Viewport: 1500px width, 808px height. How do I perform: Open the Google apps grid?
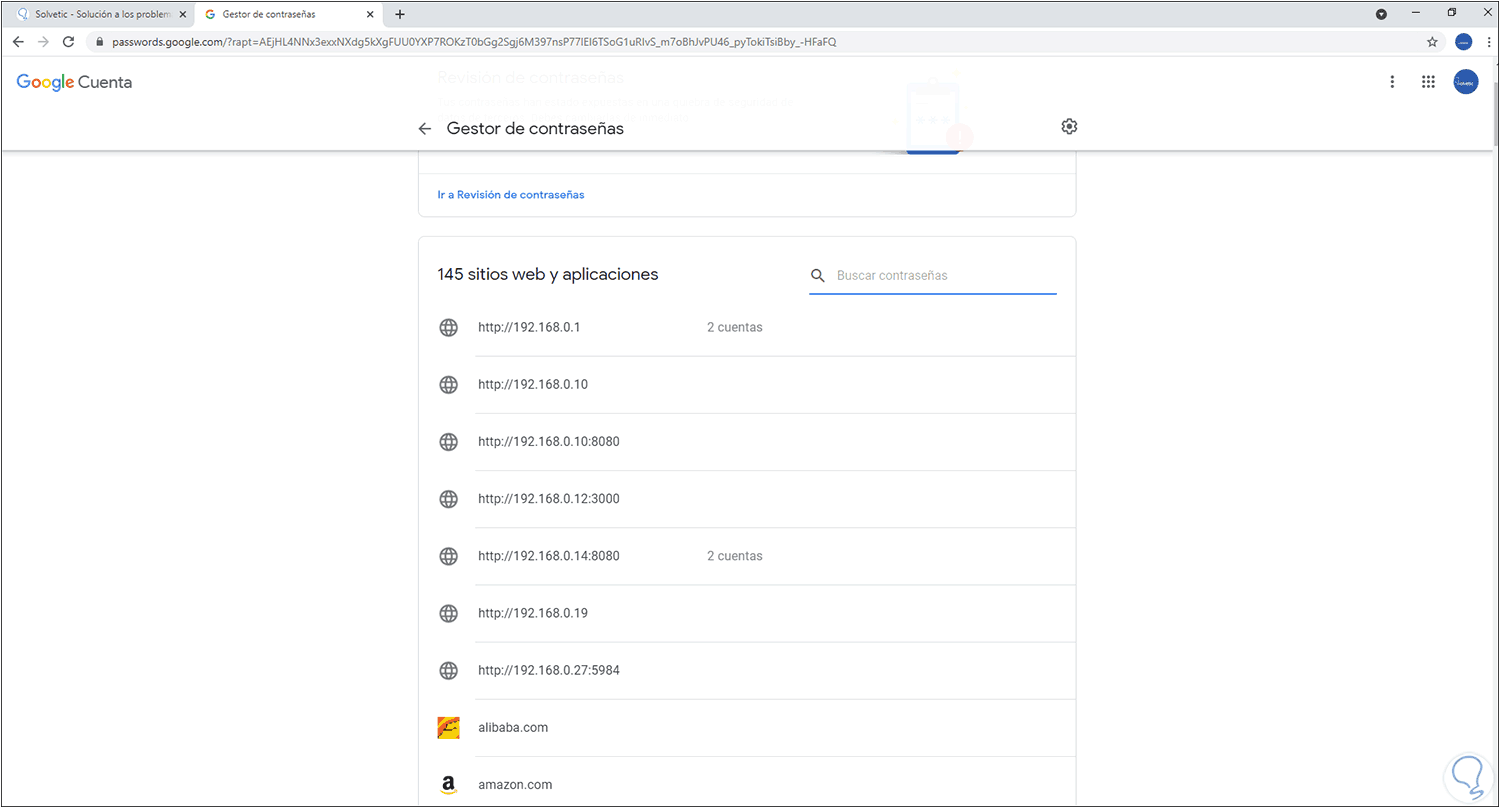pos(1428,82)
